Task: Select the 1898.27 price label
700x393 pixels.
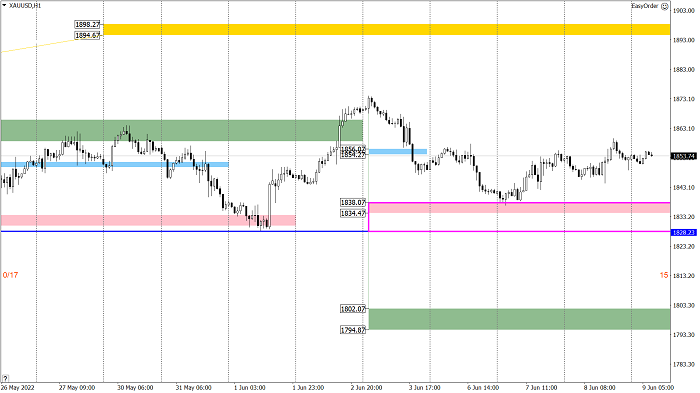Action: tap(88, 25)
